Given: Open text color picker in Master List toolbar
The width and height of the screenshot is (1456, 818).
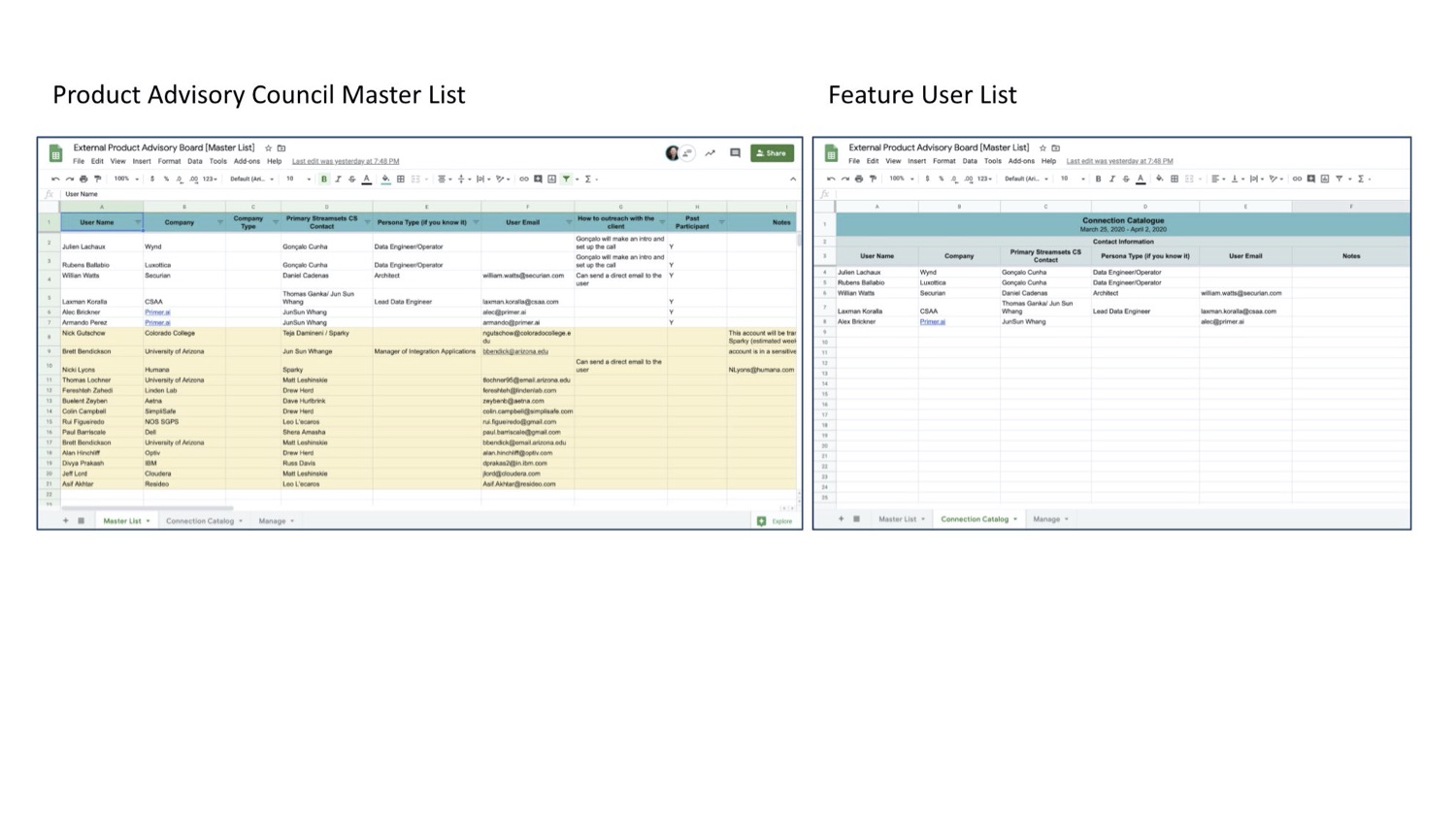Looking at the screenshot, I should 367,179.
